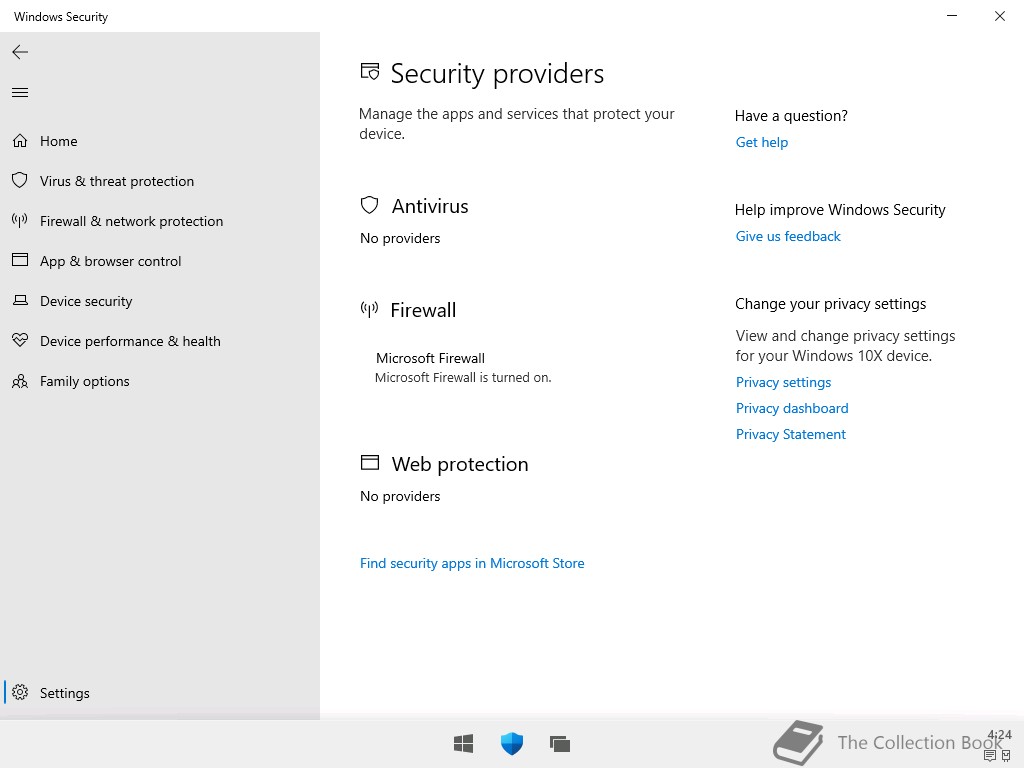The width and height of the screenshot is (1024, 768).
Task: Open the Privacy dashboard link
Action: pos(792,408)
